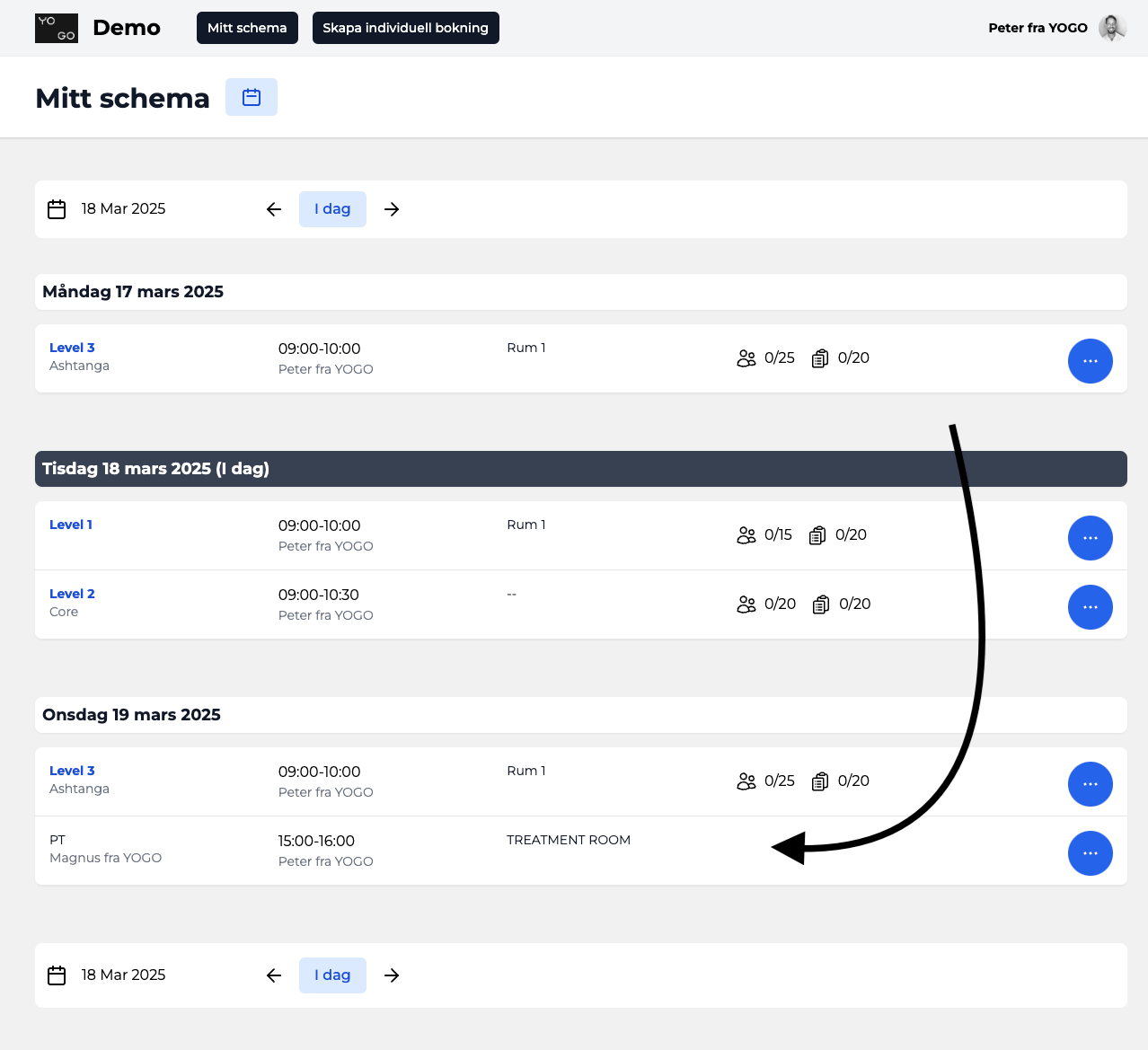Open the Level 2 Core class link
The width and height of the screenshot is (1148, 1050).
click(72, 594)
